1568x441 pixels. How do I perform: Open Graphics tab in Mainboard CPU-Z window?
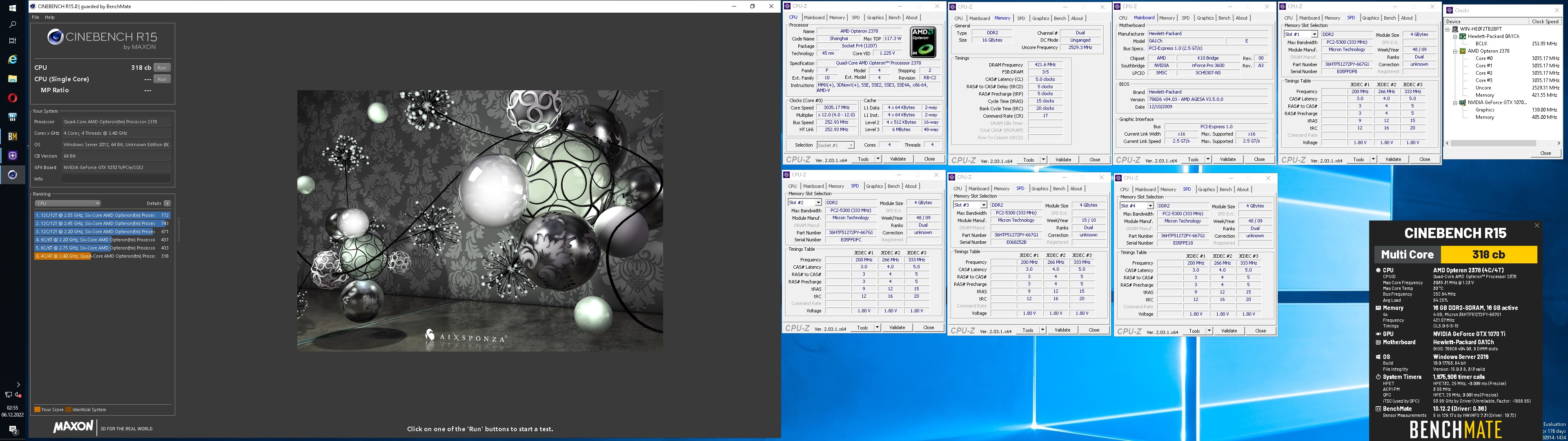point(1205,18)
